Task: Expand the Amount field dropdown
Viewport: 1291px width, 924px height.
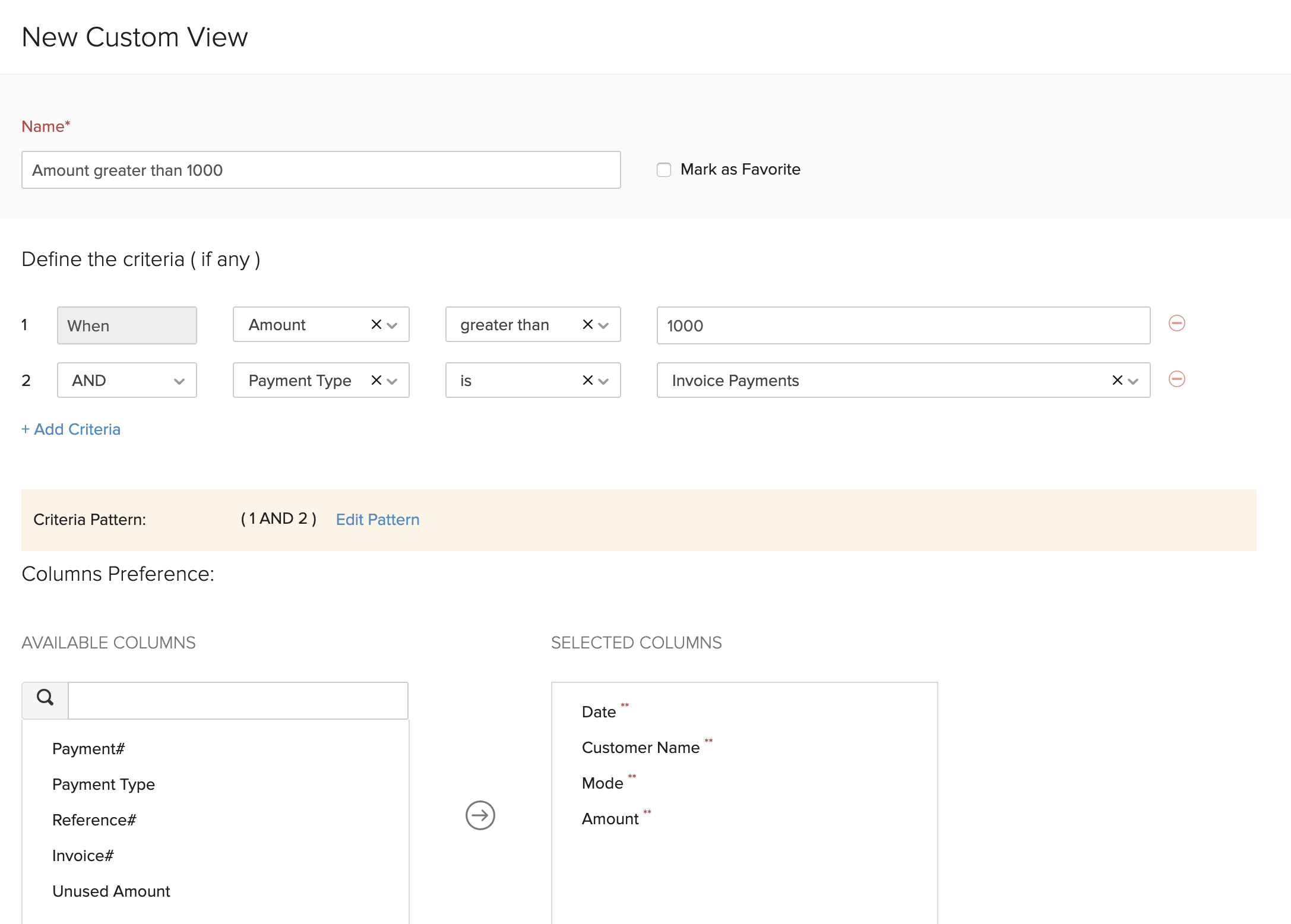Action: pyautogui.click(x=393, y=325)
